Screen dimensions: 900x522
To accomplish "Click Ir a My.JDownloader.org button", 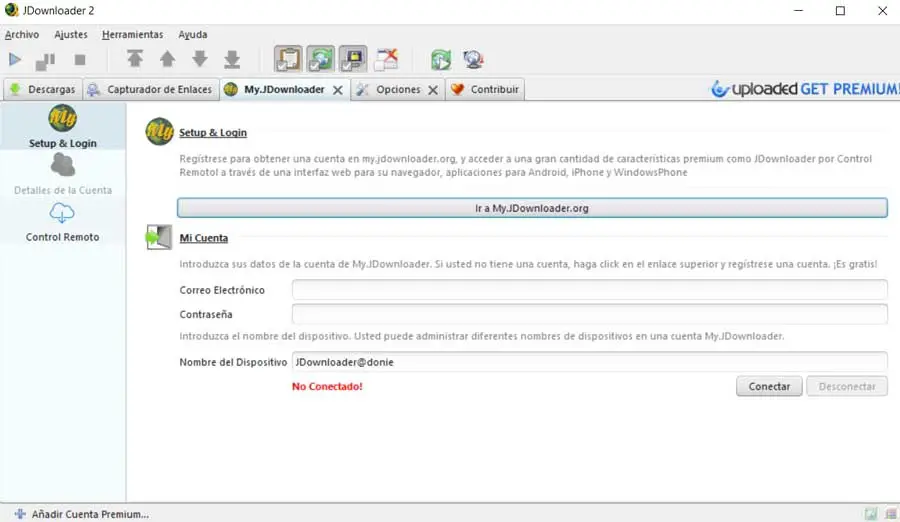I will coord(532,208).
